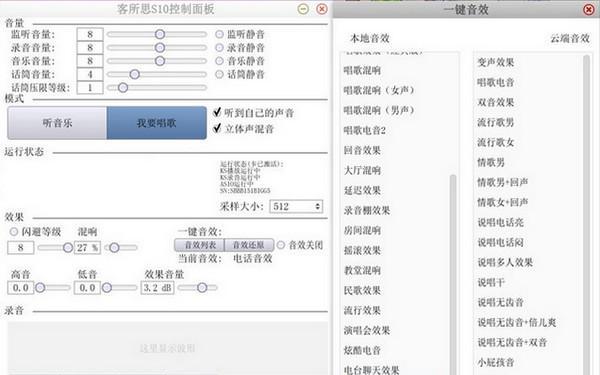600x375 pixels.
Task: Select 大厅混响 local effect
Action: pyautogui.click(x=362, y=170)
